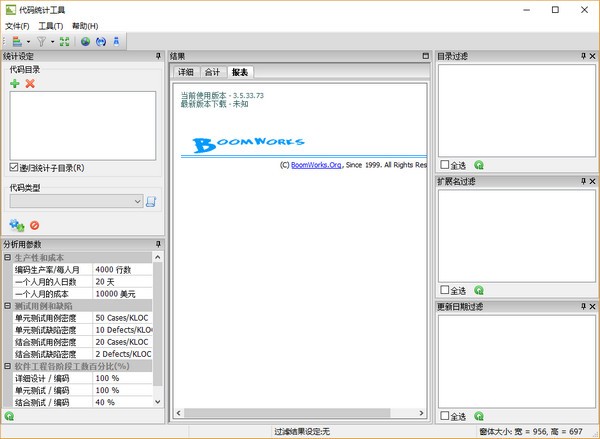Screen dimensions: 600x439
Task: Switch to the 详细 tab
Action: [x=186, y=72]
